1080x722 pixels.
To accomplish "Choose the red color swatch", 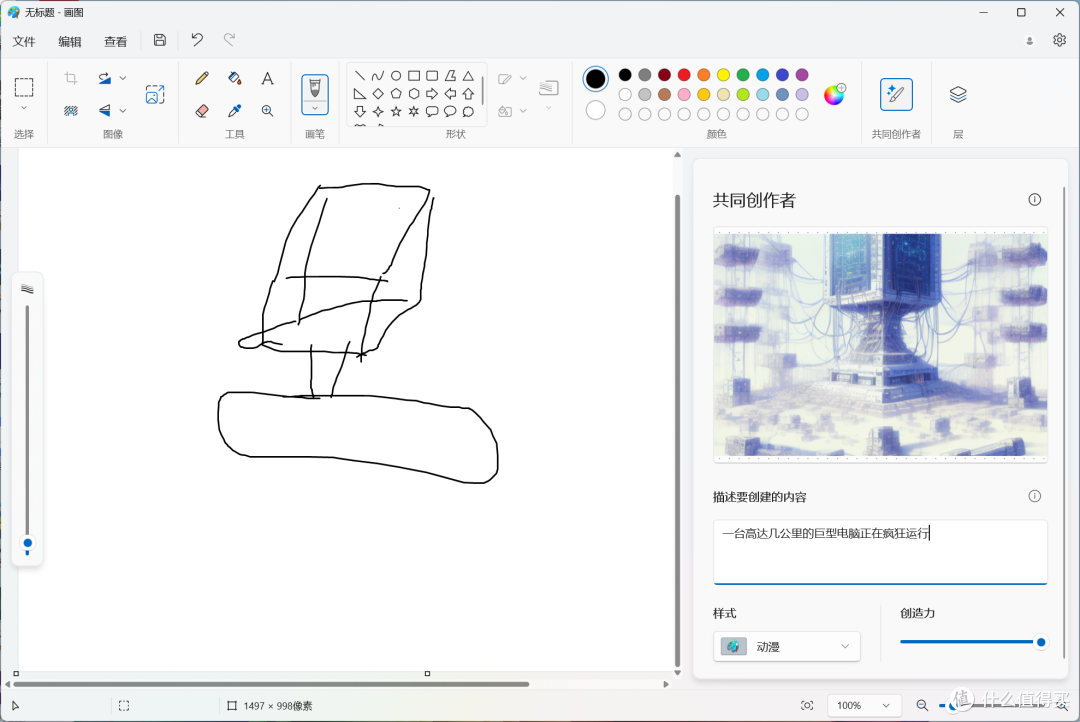I will tap(684, 74).
